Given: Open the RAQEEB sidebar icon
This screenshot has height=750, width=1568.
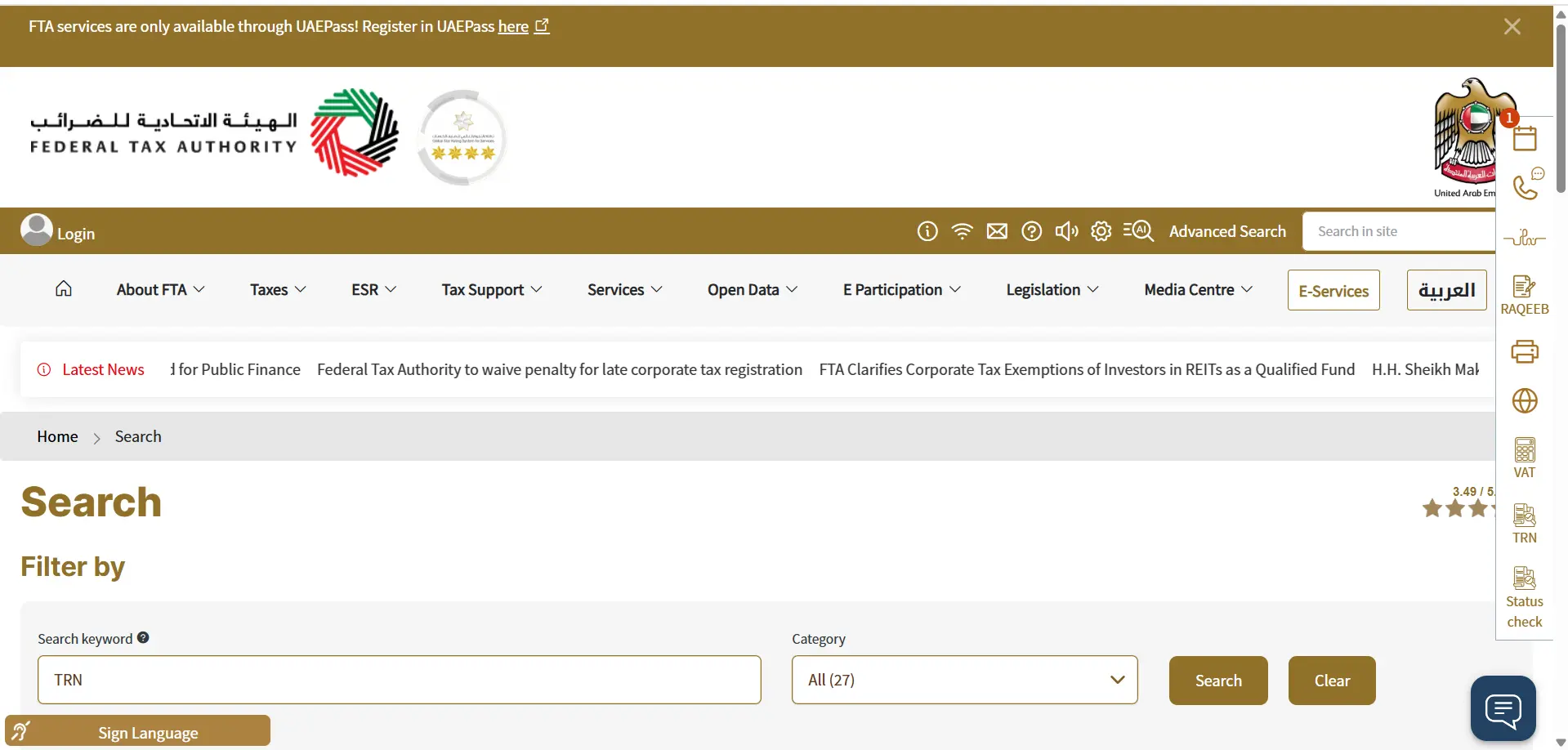Looking at the screenshot, I should [x=1524, y=294].
